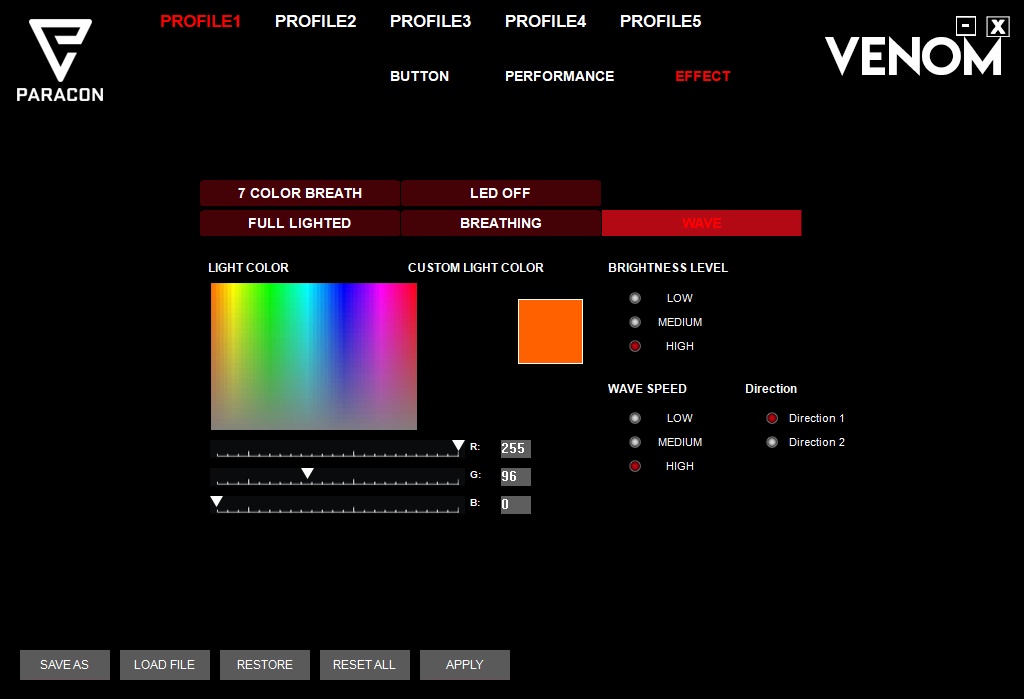Image resolution: width=1024 pixels, height=699 pixels.
Task: Close the Venom window
Action: [998, 26]
